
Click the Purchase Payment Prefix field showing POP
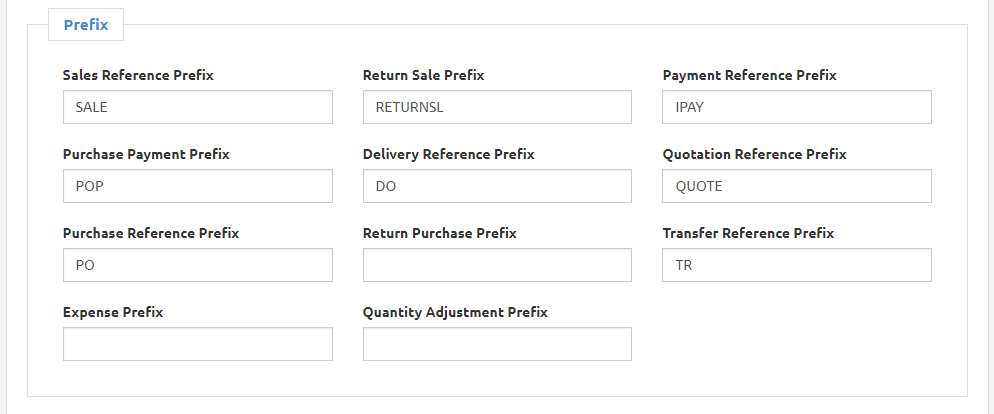197,186
